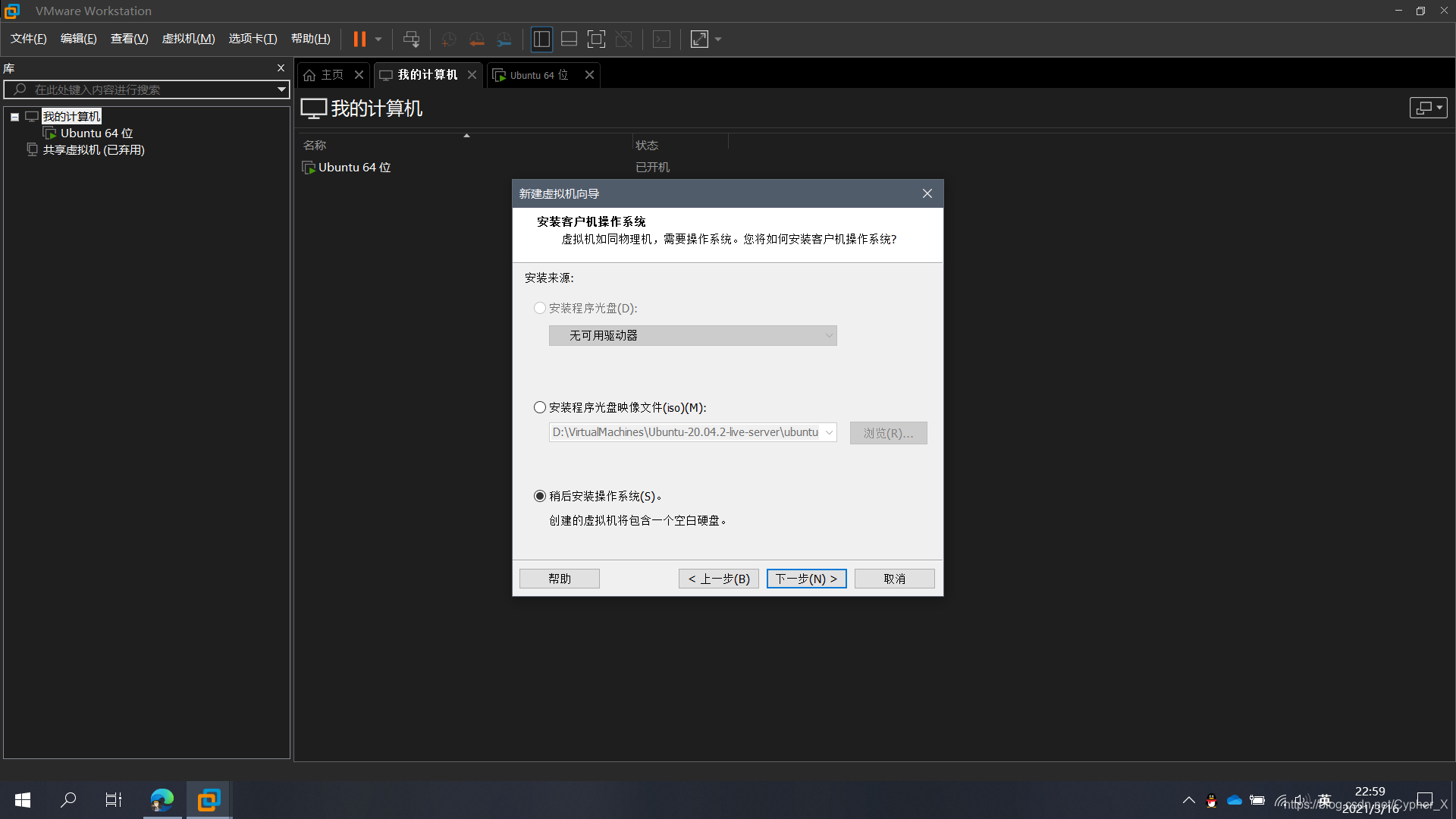Open the 文件(F) menu

tap(28, 39)
